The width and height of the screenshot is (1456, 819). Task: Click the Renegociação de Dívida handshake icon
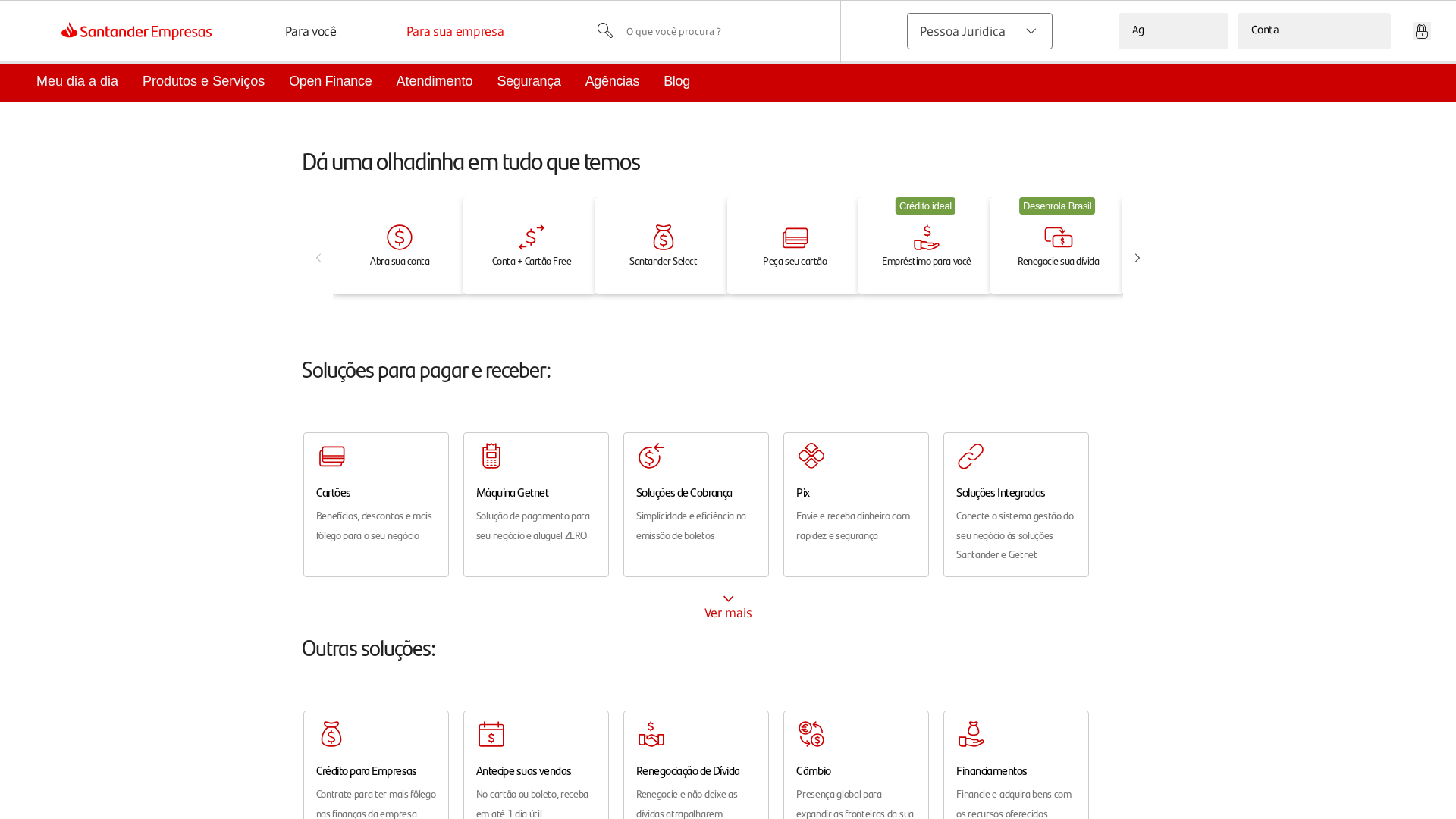(651, 734)
